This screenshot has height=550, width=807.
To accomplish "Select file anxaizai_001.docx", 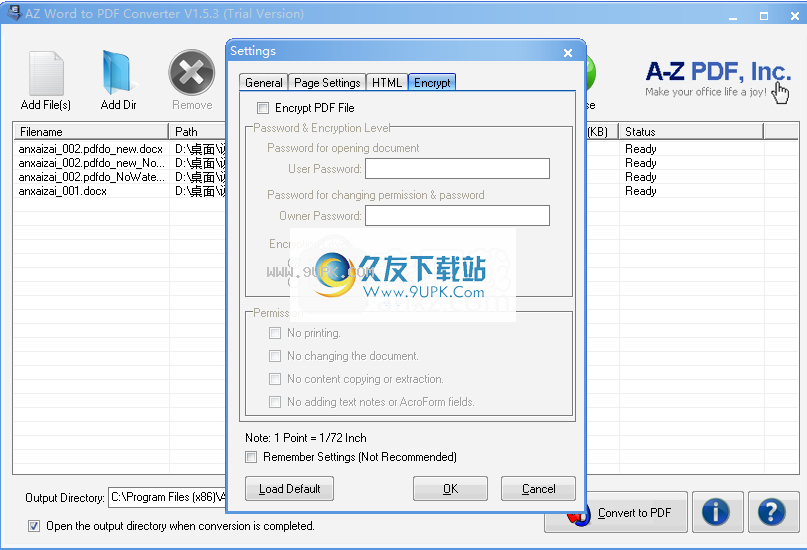I will tap(63, 191).
